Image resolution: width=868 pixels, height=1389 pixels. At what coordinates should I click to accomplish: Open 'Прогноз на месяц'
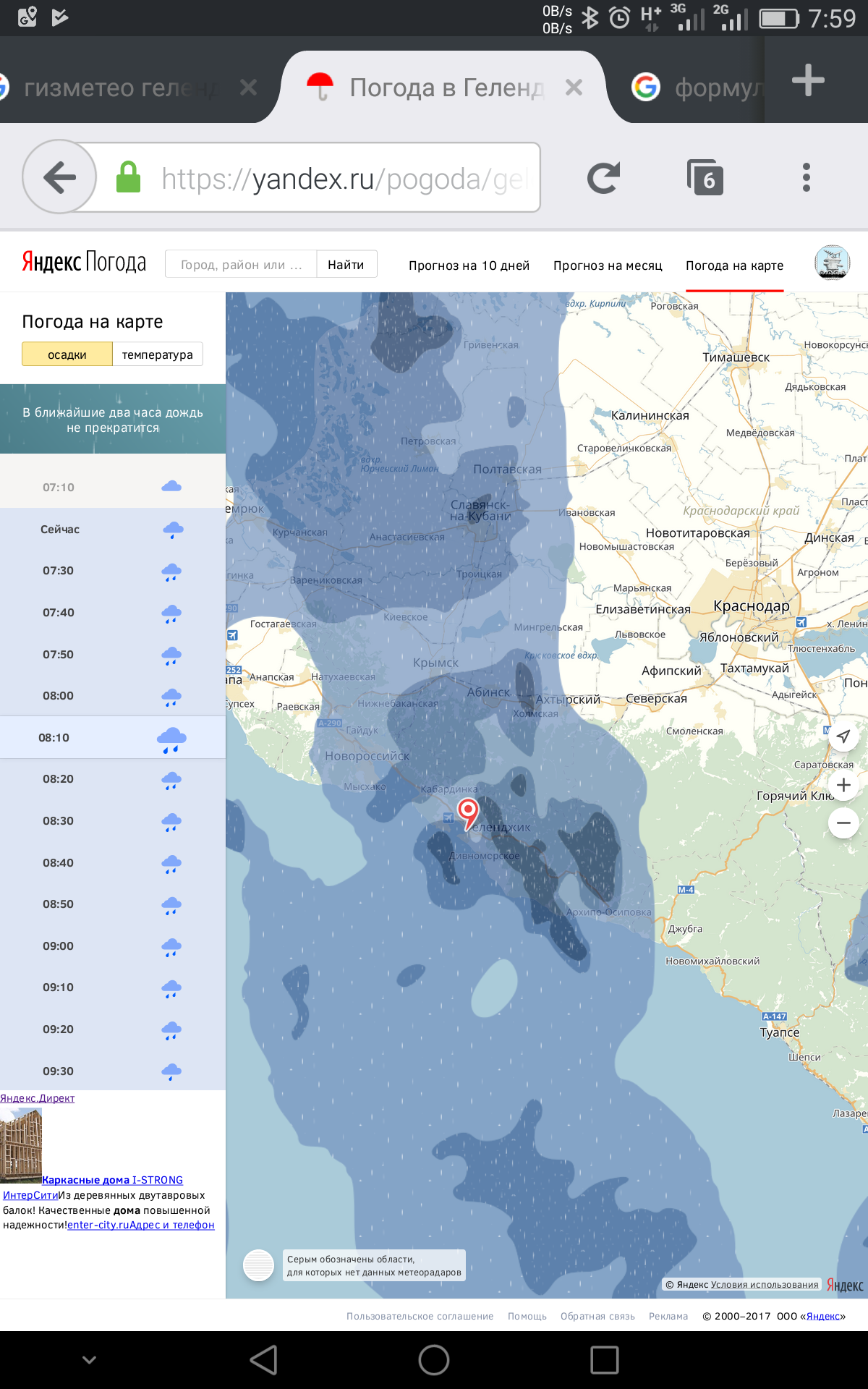(x=608, y=266)
